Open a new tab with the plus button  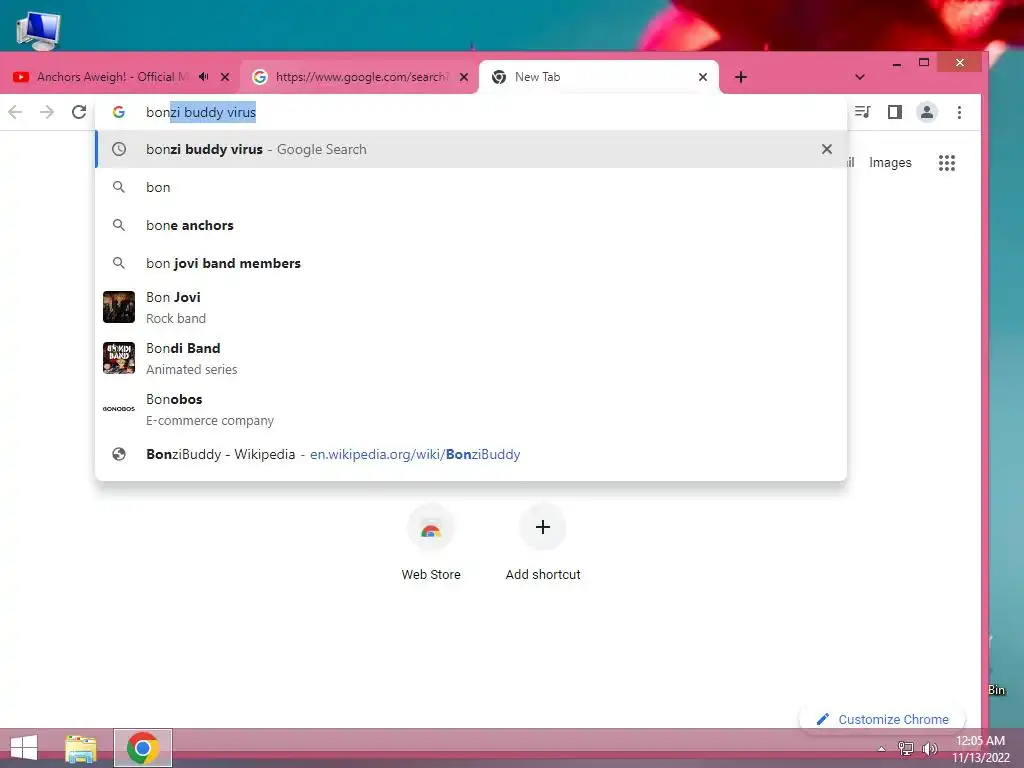coord(741,77)
